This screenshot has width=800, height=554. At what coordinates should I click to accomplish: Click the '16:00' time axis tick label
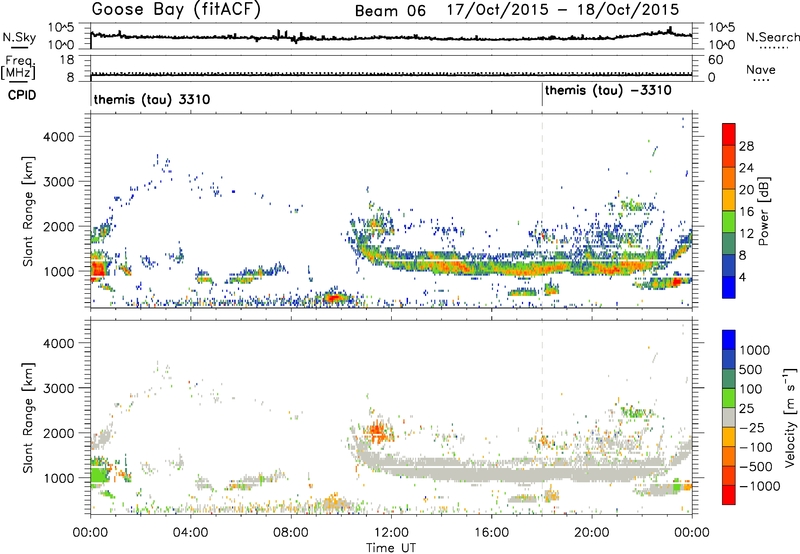(491, 533)
